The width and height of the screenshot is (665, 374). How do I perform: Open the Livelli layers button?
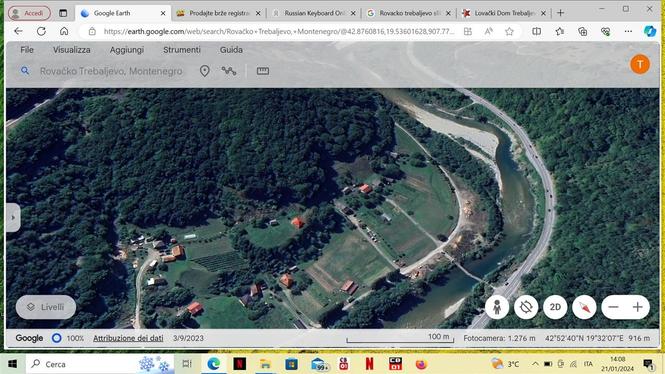point(46,307)
